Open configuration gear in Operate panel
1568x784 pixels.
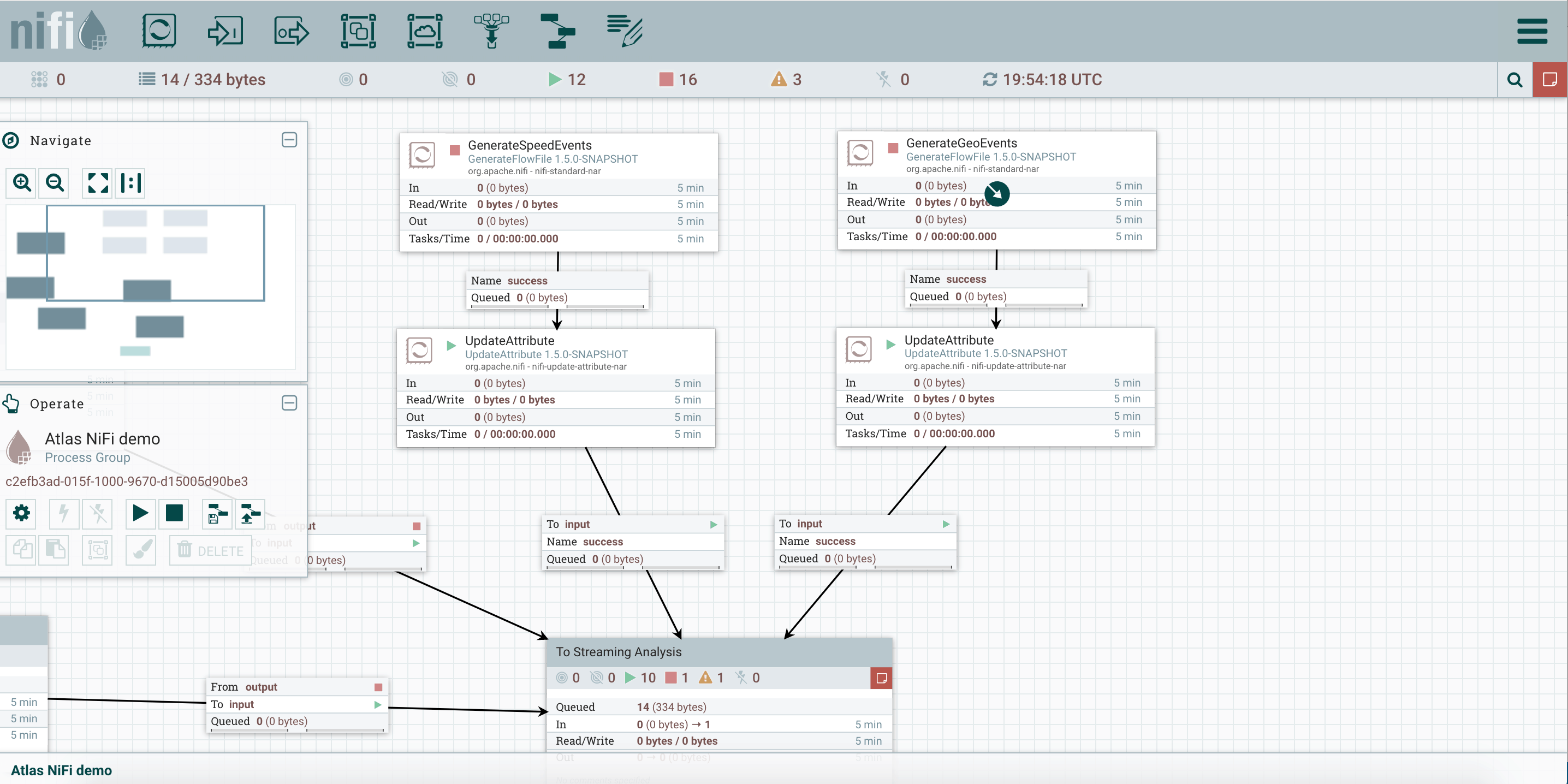[x=21, y=513]
